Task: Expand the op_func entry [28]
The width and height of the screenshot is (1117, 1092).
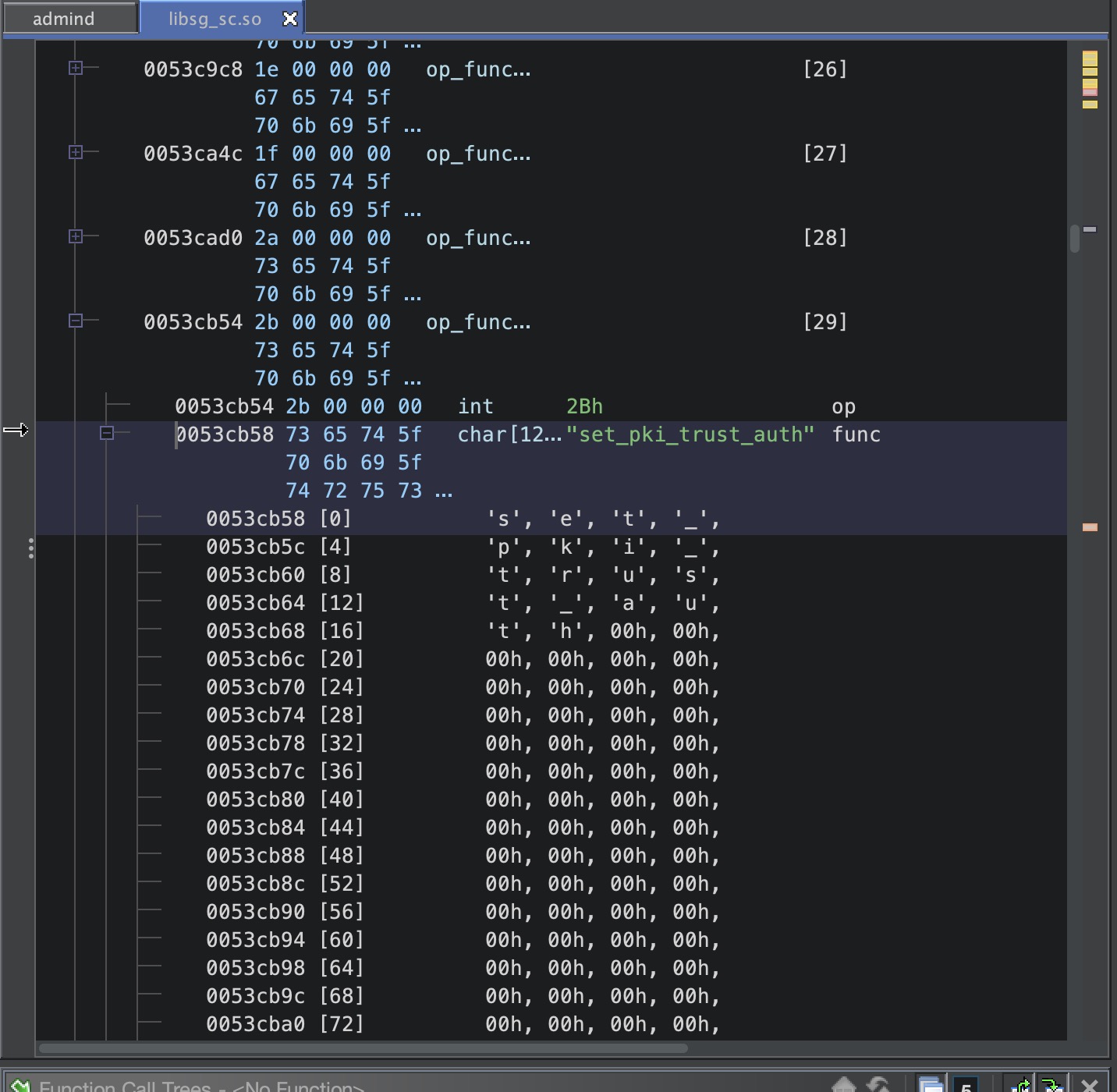Action: pyautogui.click(x=76, y=236)
